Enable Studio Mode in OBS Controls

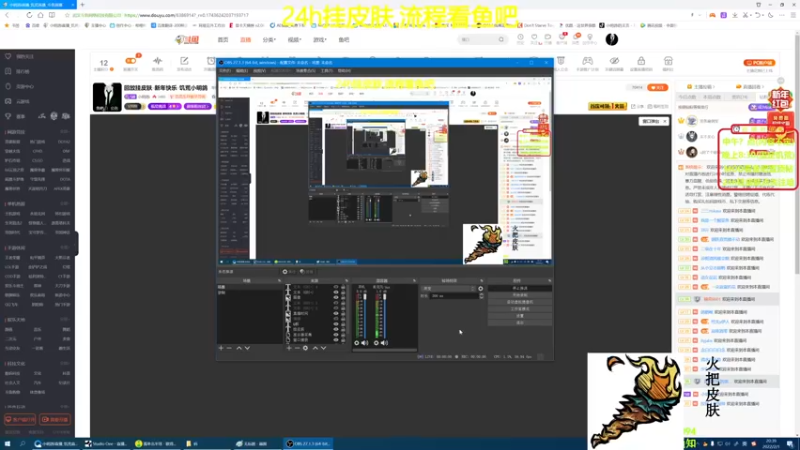(520, 309)
